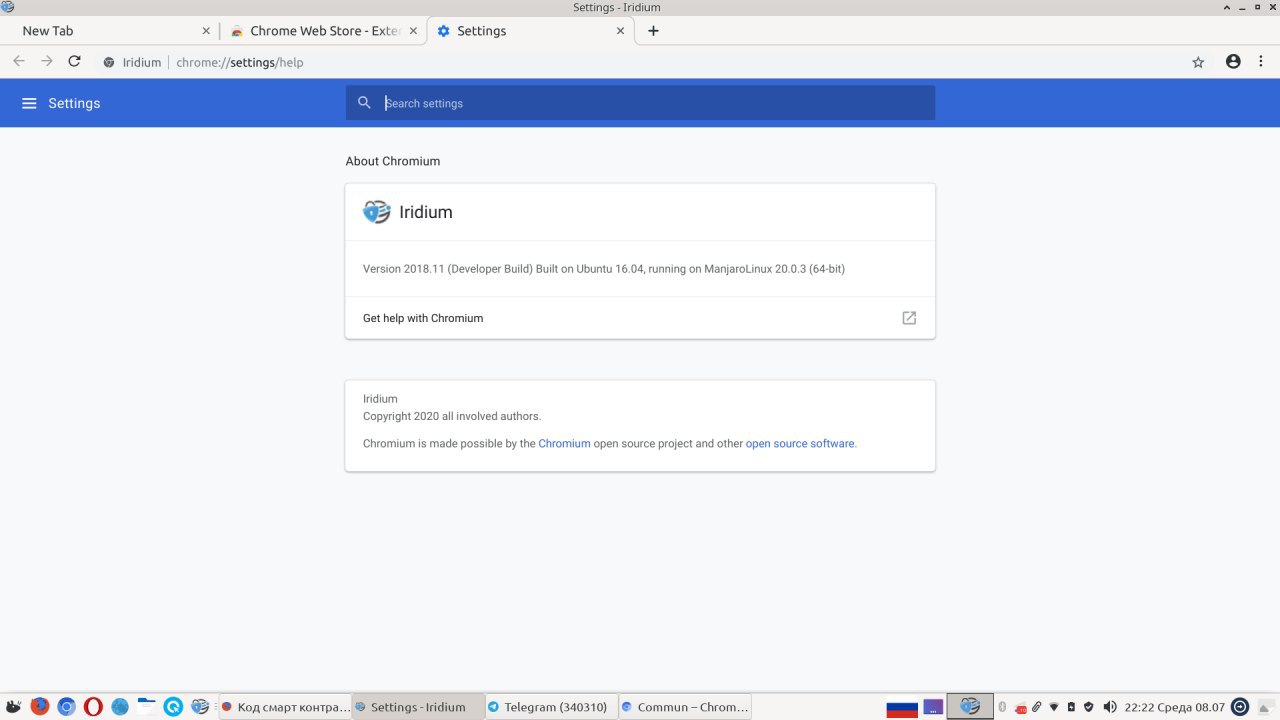
Task: Switch to Telegram (340310) window
Action: click(x=550, y=707)
